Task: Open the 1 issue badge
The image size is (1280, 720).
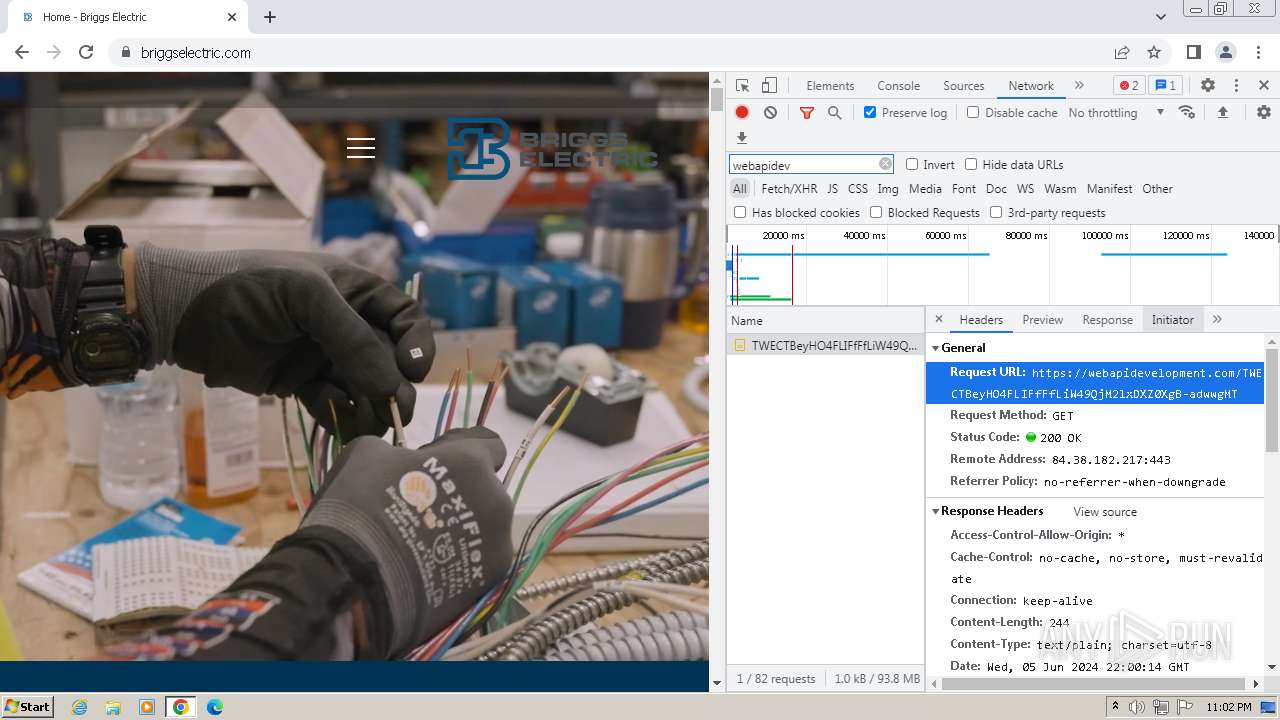Action: point(1165,86)
